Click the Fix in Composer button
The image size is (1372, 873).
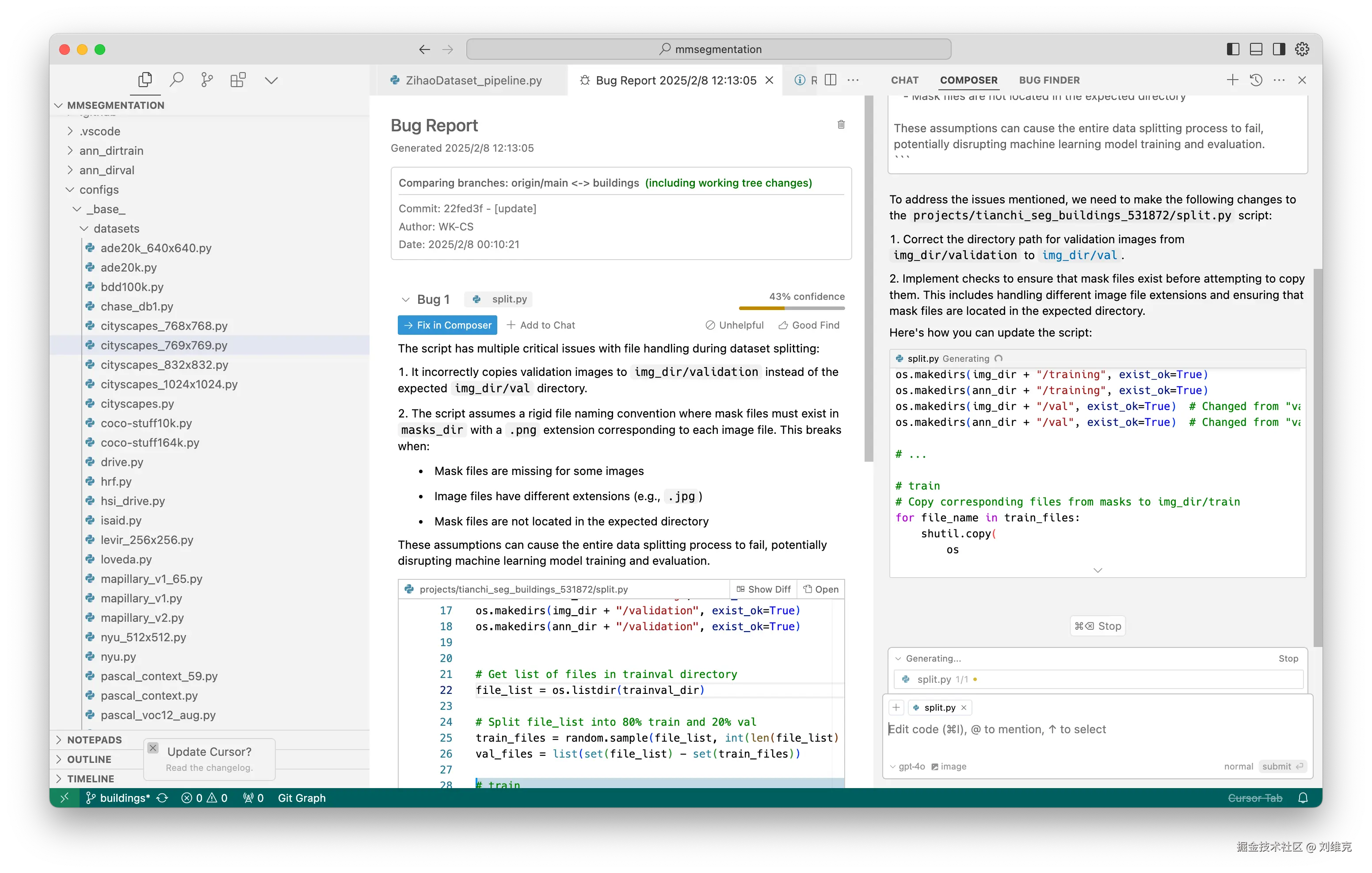[447, 325]
